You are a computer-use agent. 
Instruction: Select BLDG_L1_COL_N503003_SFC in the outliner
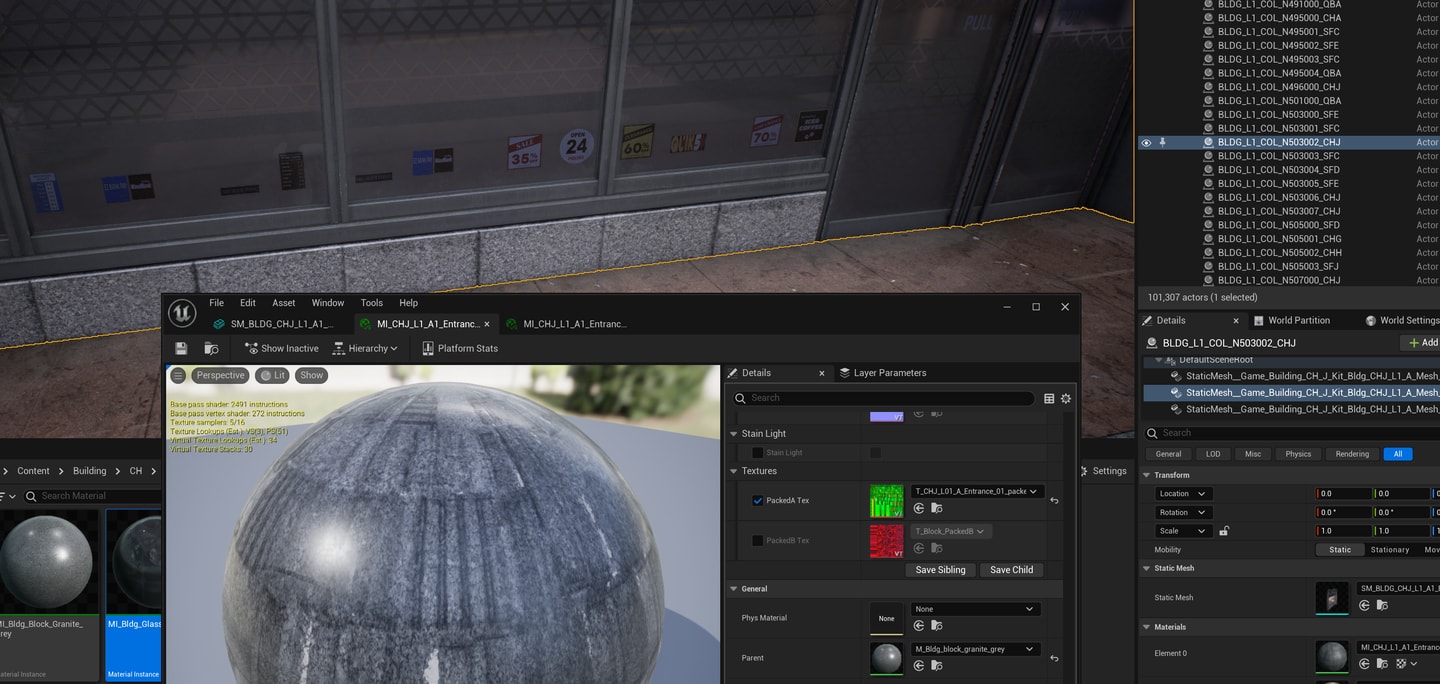click(1278, 156)
